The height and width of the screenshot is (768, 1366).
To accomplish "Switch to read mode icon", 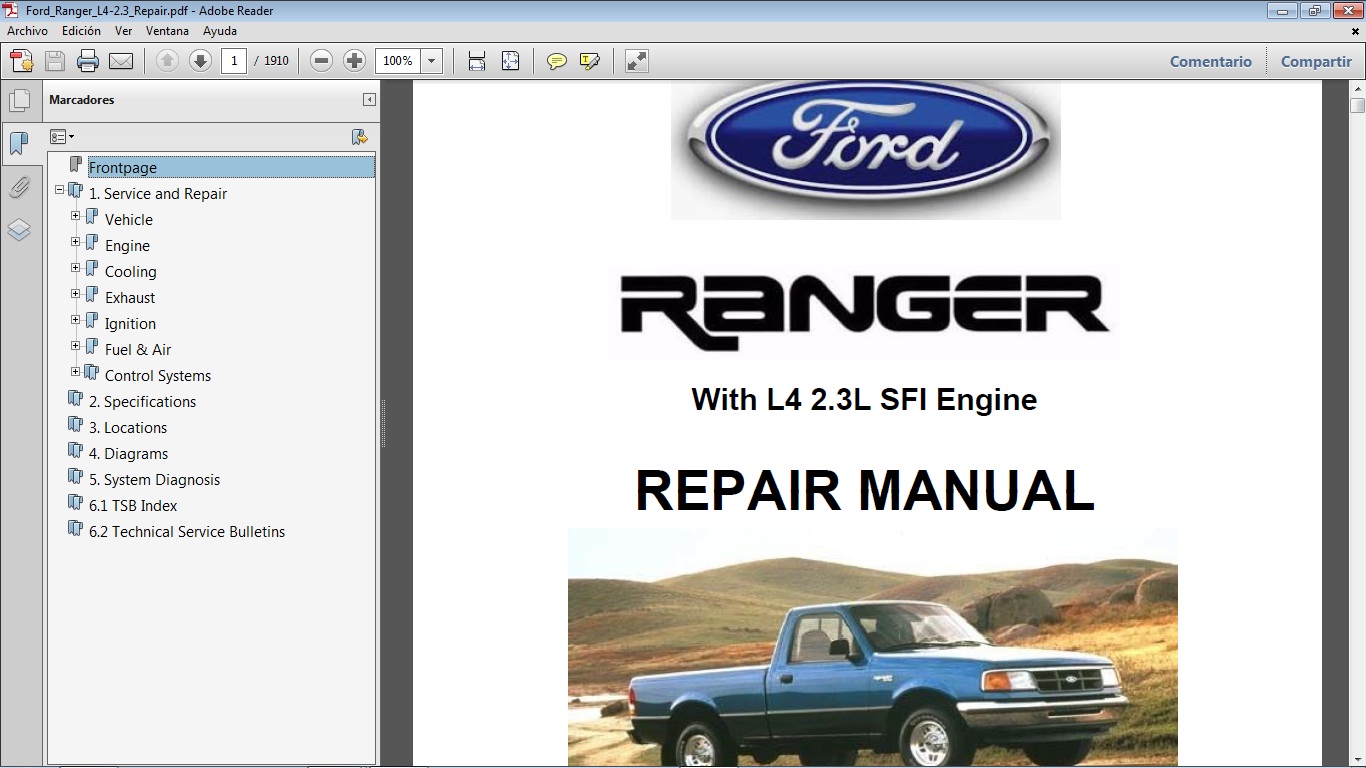I will (637, 61).
